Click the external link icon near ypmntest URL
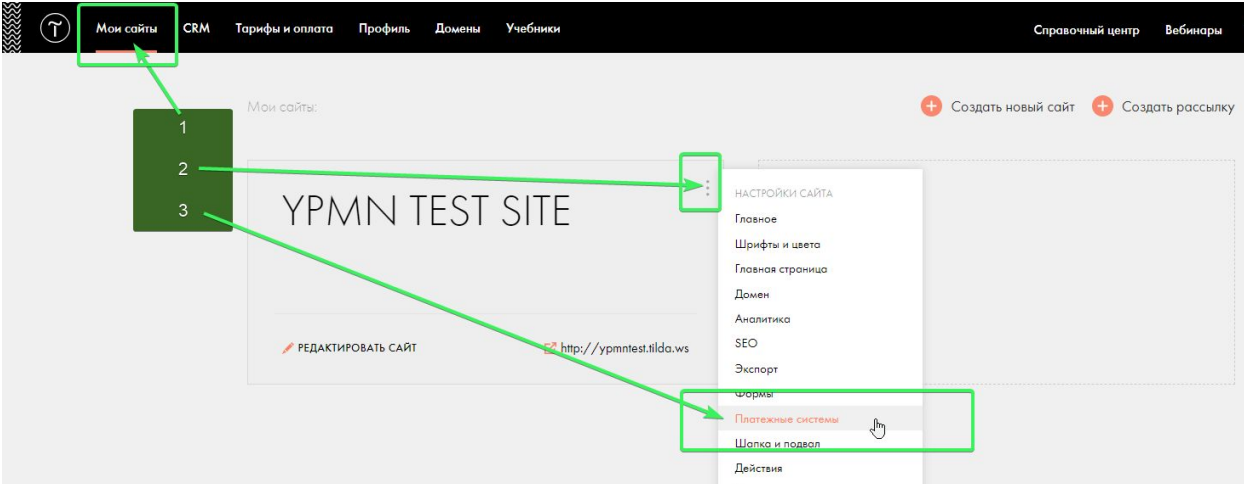The image size is (1244, 484). [x=549, y=349]
